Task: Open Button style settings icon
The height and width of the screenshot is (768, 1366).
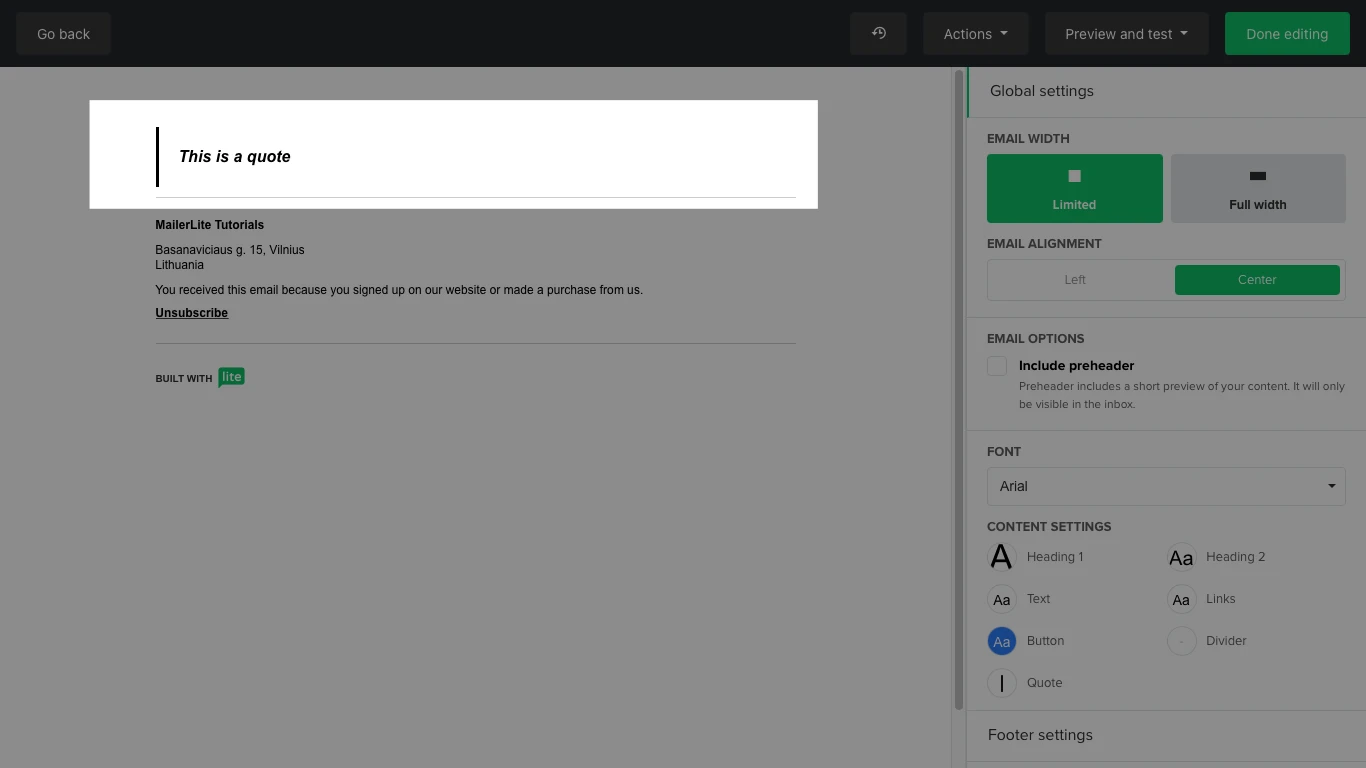Action: (x=1001, y=641)
